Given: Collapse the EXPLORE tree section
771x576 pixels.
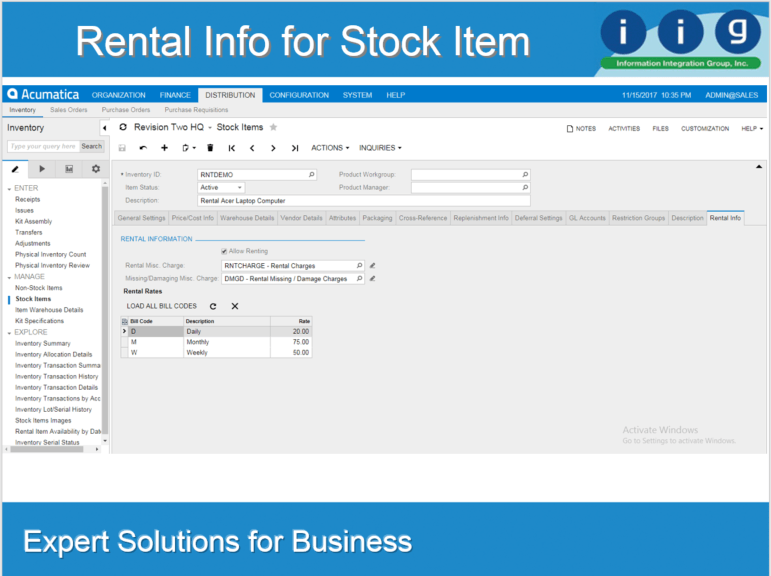Looking at the screenshot, I should pos(9,333).
